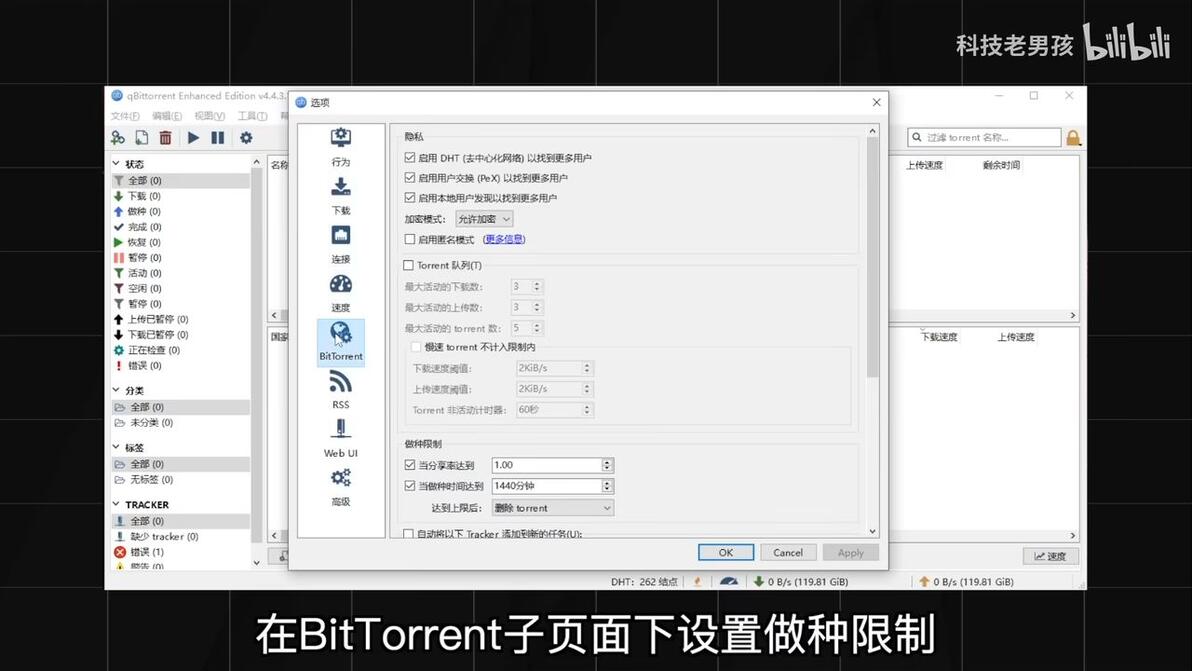Open the 更多信息 link

point(504,239)
